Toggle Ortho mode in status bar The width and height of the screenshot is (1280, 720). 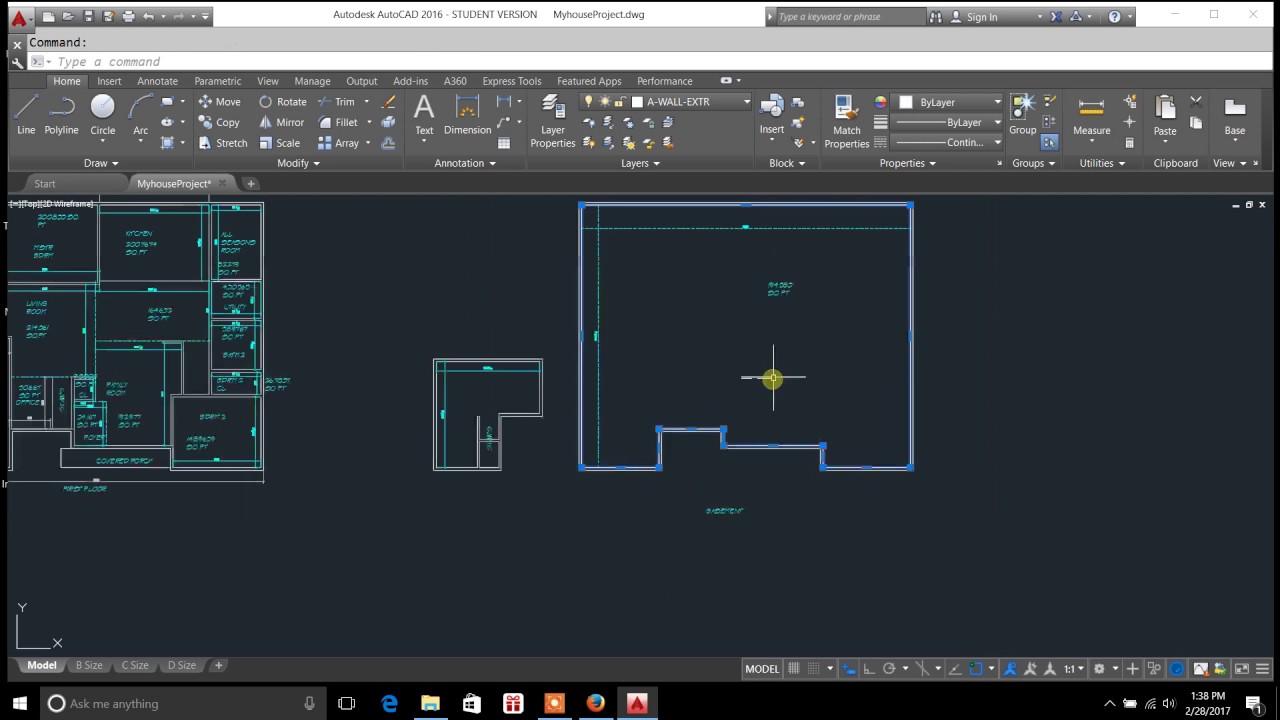[x=869, y=669]
